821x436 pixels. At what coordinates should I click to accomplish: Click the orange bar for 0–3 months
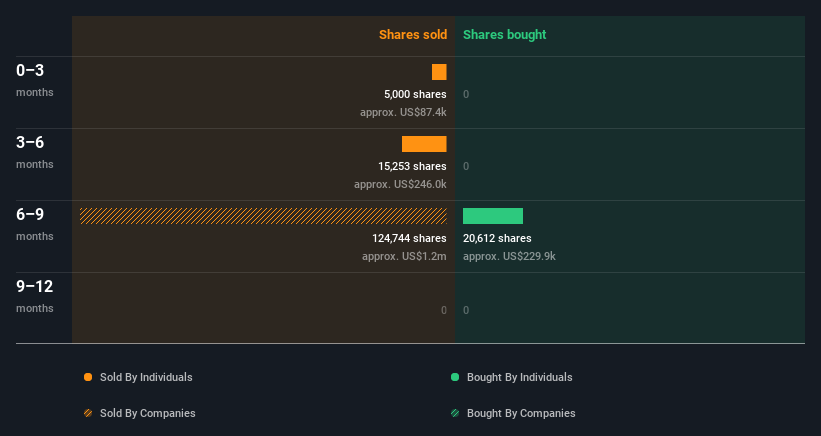coord(439,72)
